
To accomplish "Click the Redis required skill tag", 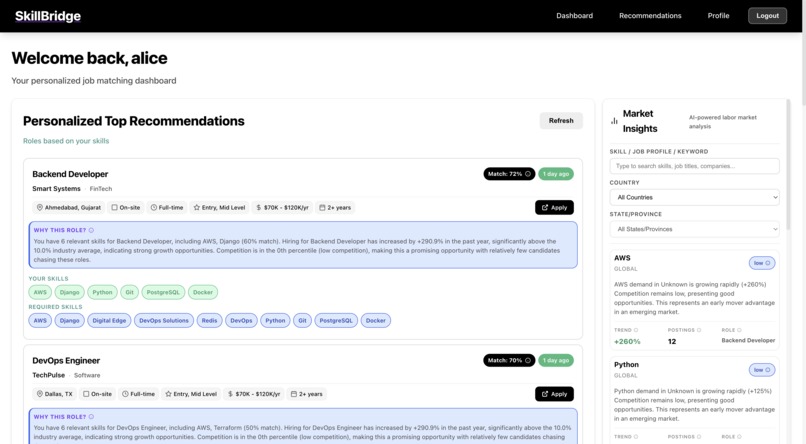I will [209, 321].
